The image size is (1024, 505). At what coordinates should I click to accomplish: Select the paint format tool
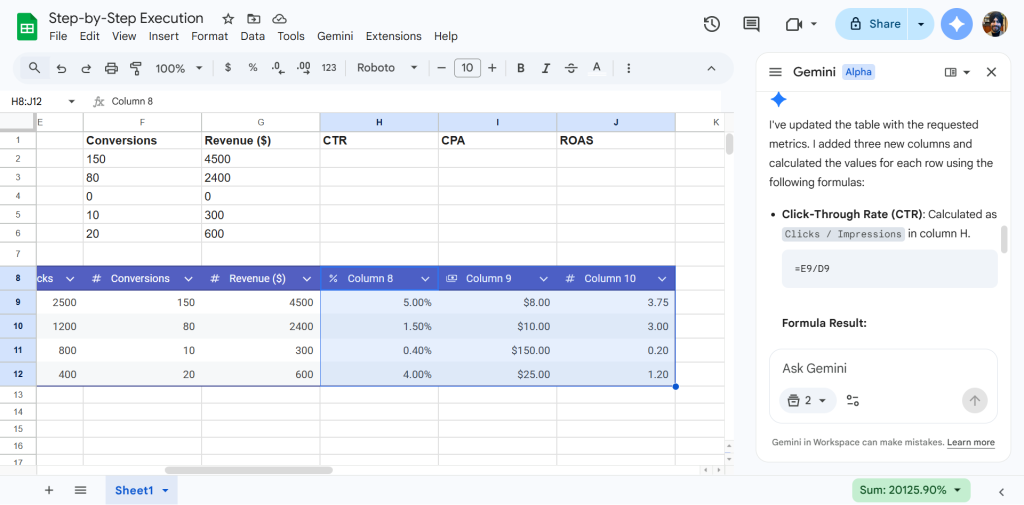click(x=136, y=68)
